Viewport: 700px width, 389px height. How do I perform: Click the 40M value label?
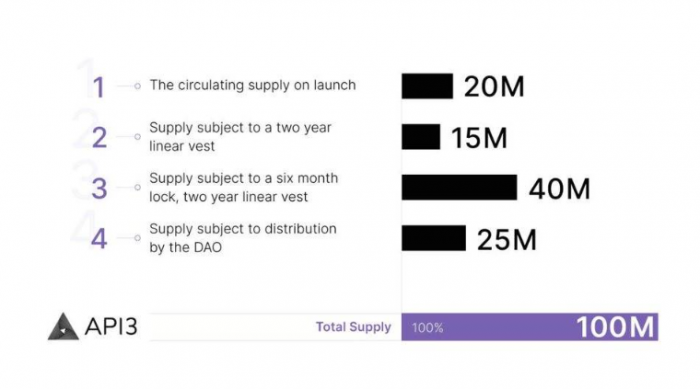click(559, 188)
